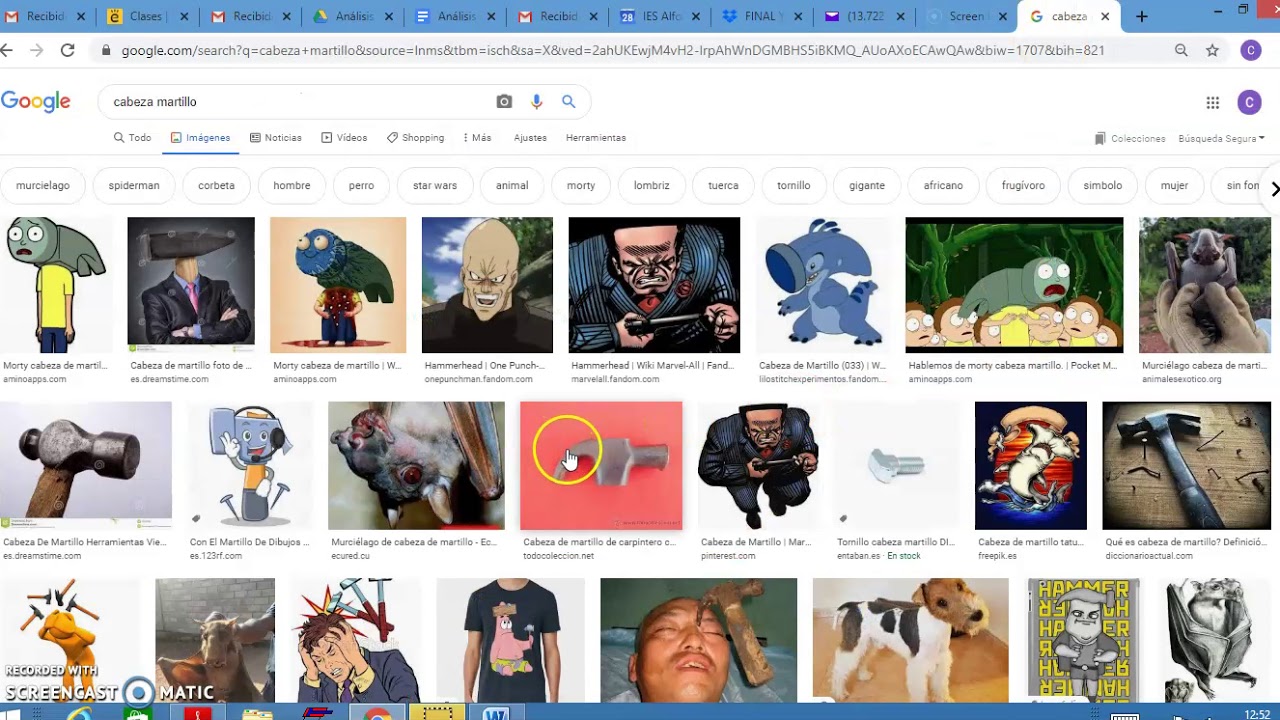1280x720 pixels.
Task: Show more suggestion chips with the right arrow
Action: tap(1274, 188)
